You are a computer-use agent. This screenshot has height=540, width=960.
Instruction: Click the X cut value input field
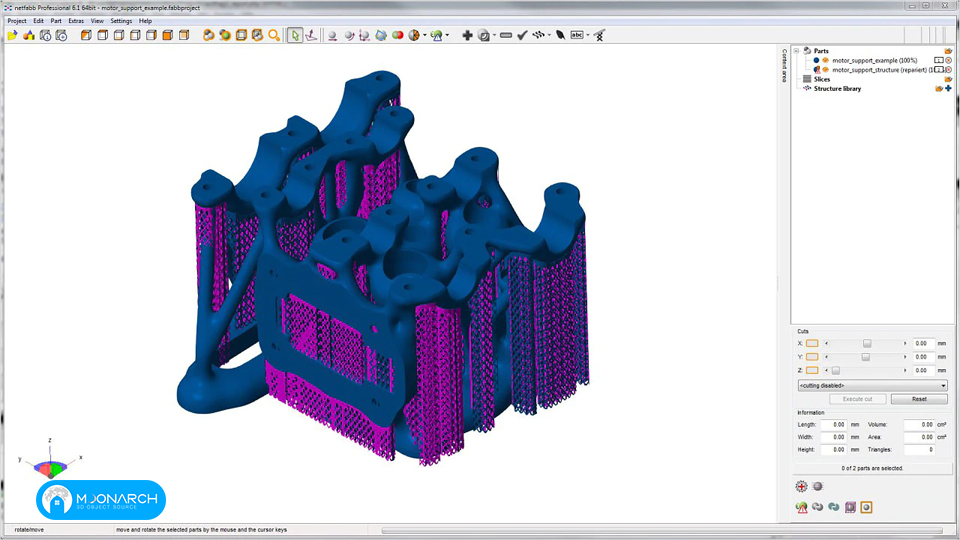coord(923,343)
